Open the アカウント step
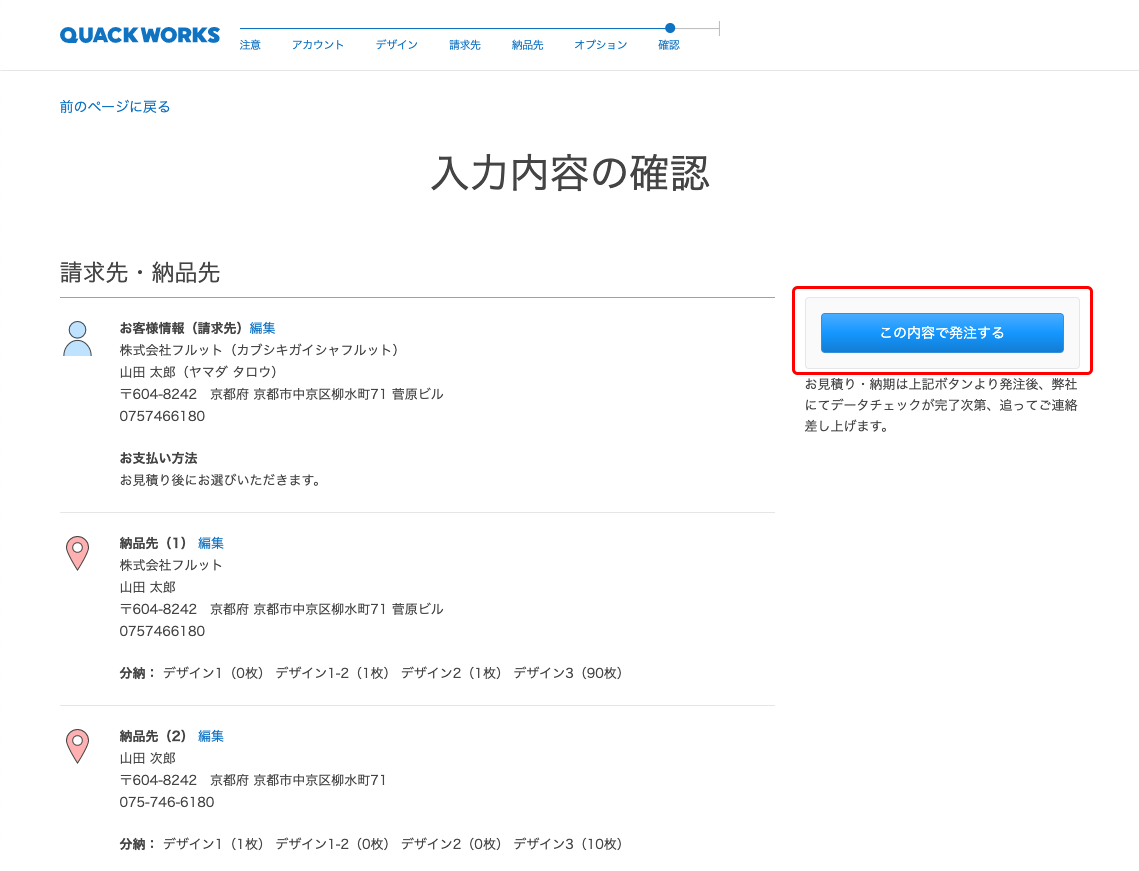This screenshot has width=1139, height=871. coord(317,44)
